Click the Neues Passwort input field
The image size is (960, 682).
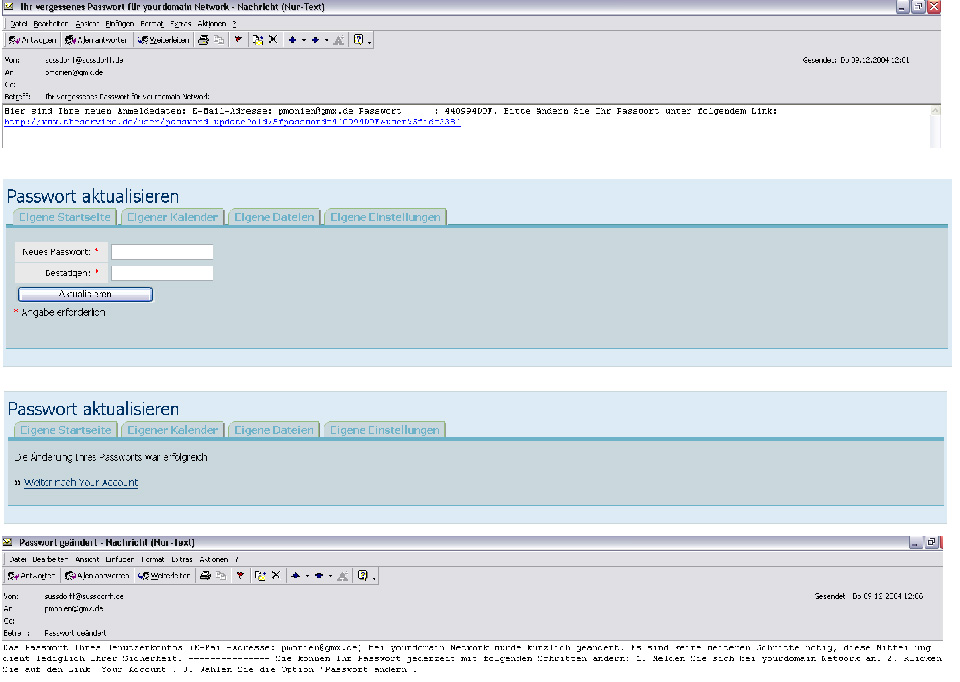[162, 252]
